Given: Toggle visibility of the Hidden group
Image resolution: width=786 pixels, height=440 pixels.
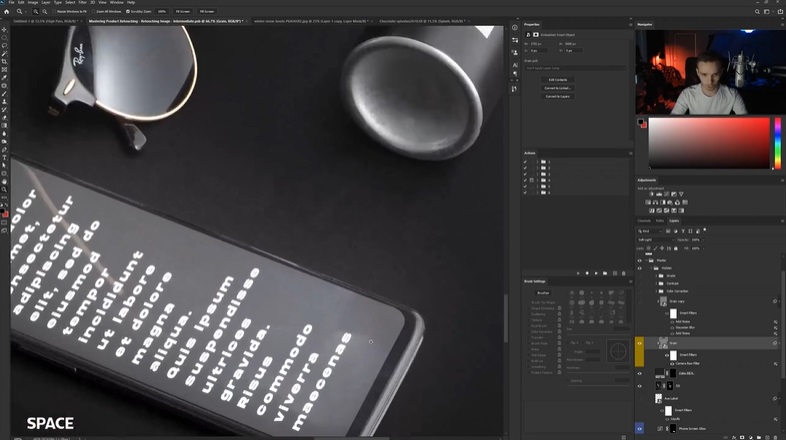Looking at the screenshot, I should tap(639, 268).
